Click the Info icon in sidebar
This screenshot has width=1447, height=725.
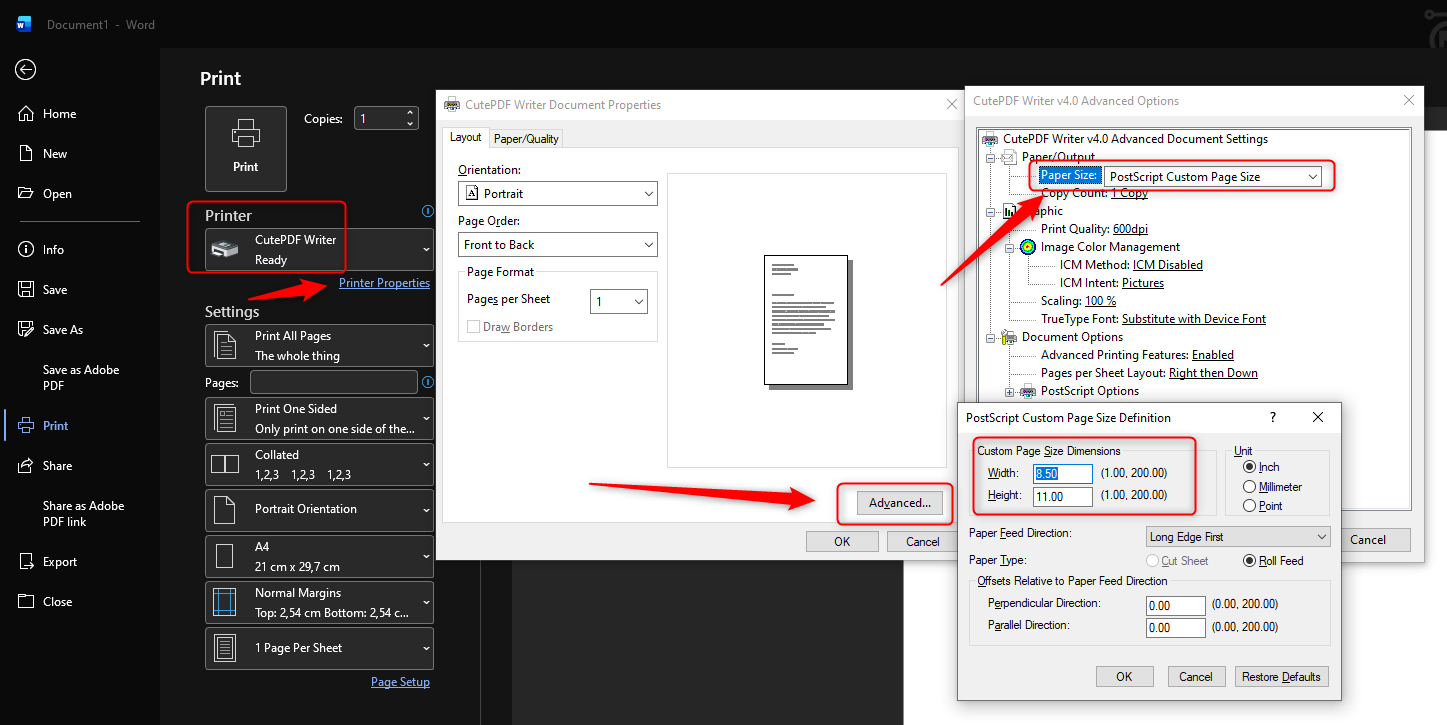tap(27, 250)
